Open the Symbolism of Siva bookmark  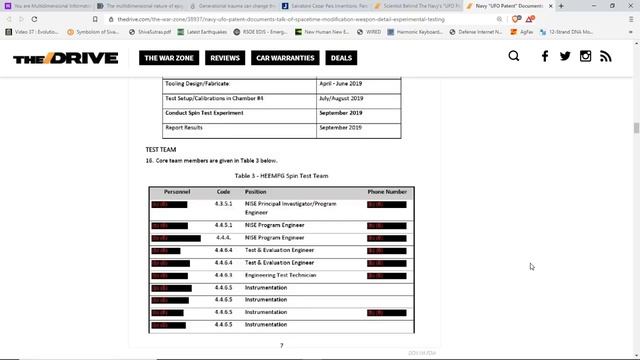point(93,32)
